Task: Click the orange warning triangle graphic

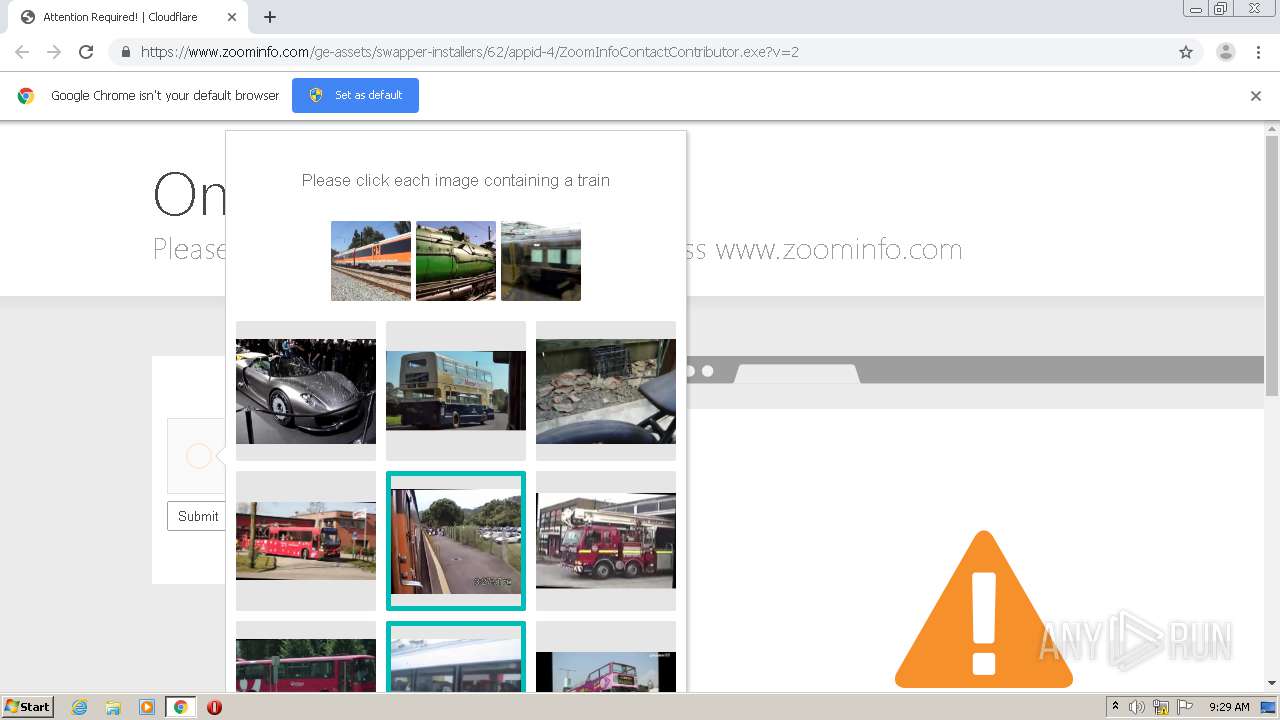Action: click(x=984, y=609)
